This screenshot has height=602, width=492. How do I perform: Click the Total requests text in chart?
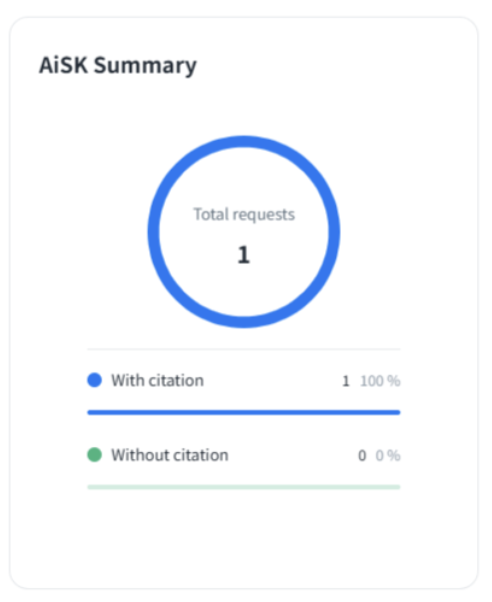(244, 214)
